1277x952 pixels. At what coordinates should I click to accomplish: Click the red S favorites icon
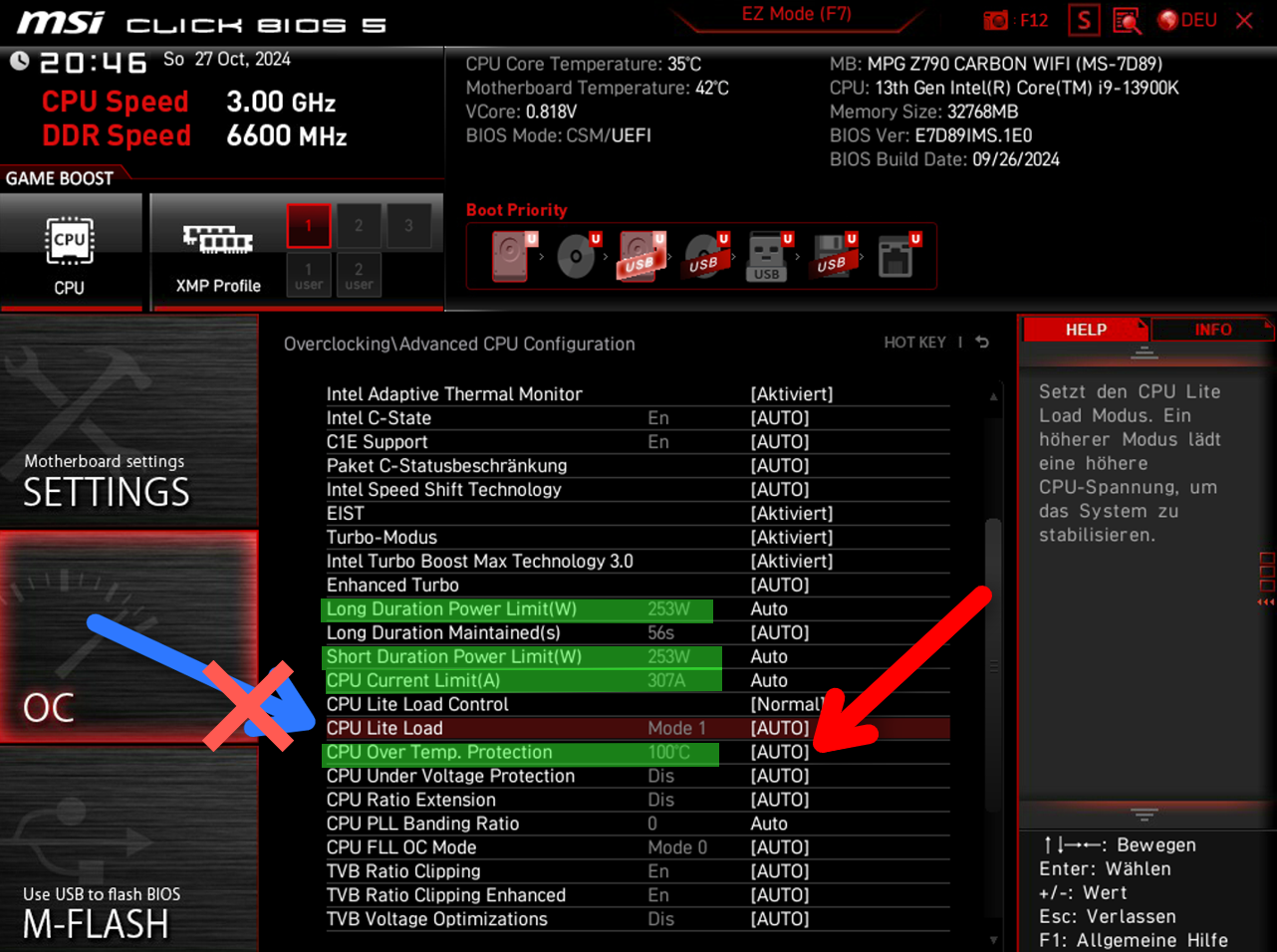(1084, 20)
